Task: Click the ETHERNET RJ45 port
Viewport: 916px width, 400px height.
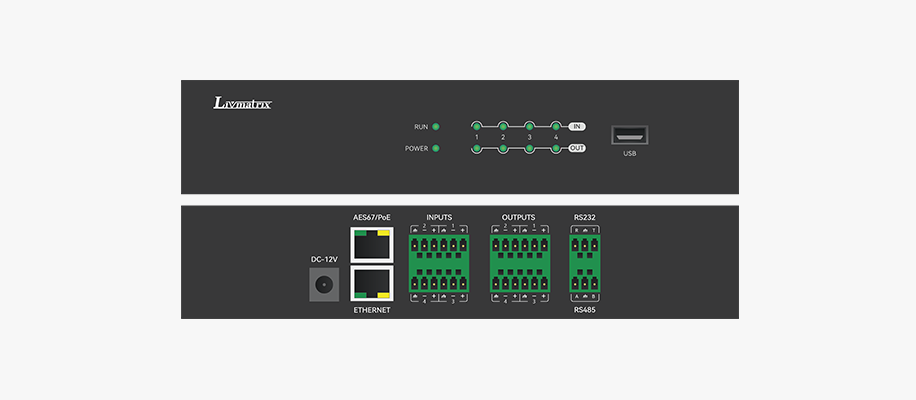Action: [x=370, y=284]
